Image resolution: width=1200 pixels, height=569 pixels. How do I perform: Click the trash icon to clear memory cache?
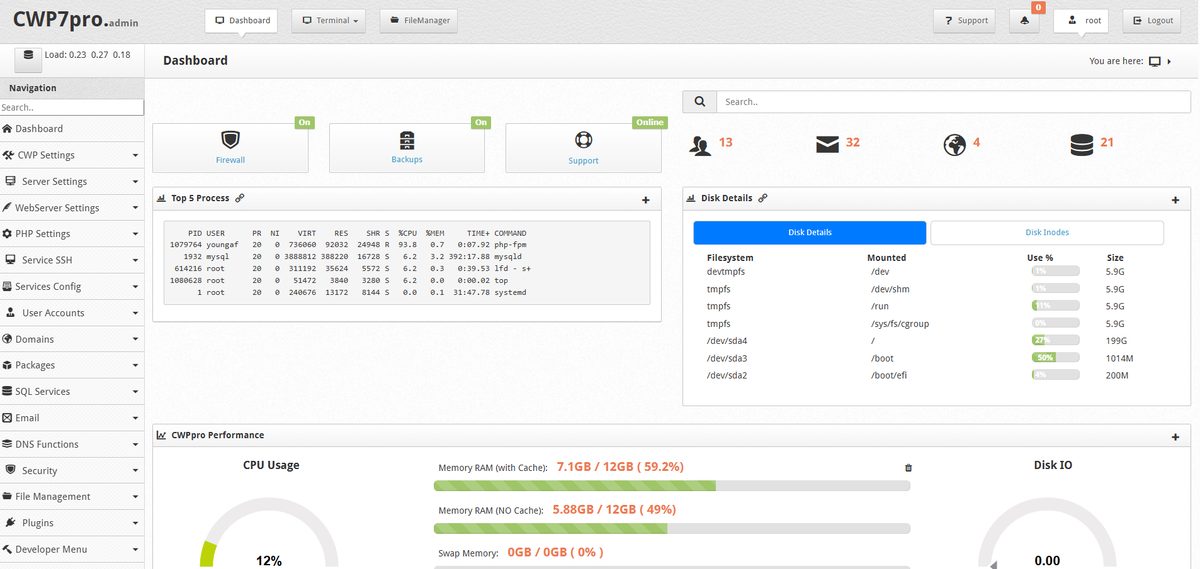pos(908,467)
